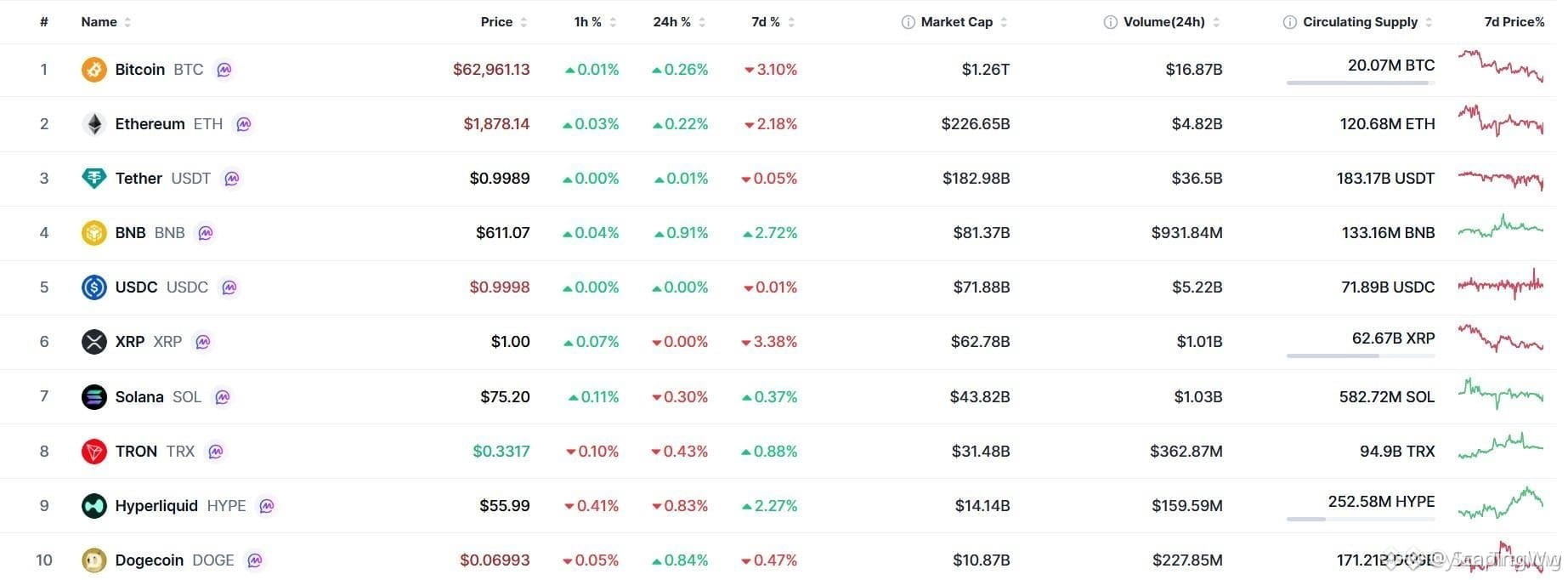1568x580 pixels.
Task: Click the Circulating Supply info icon
Action: [1289, 22]
